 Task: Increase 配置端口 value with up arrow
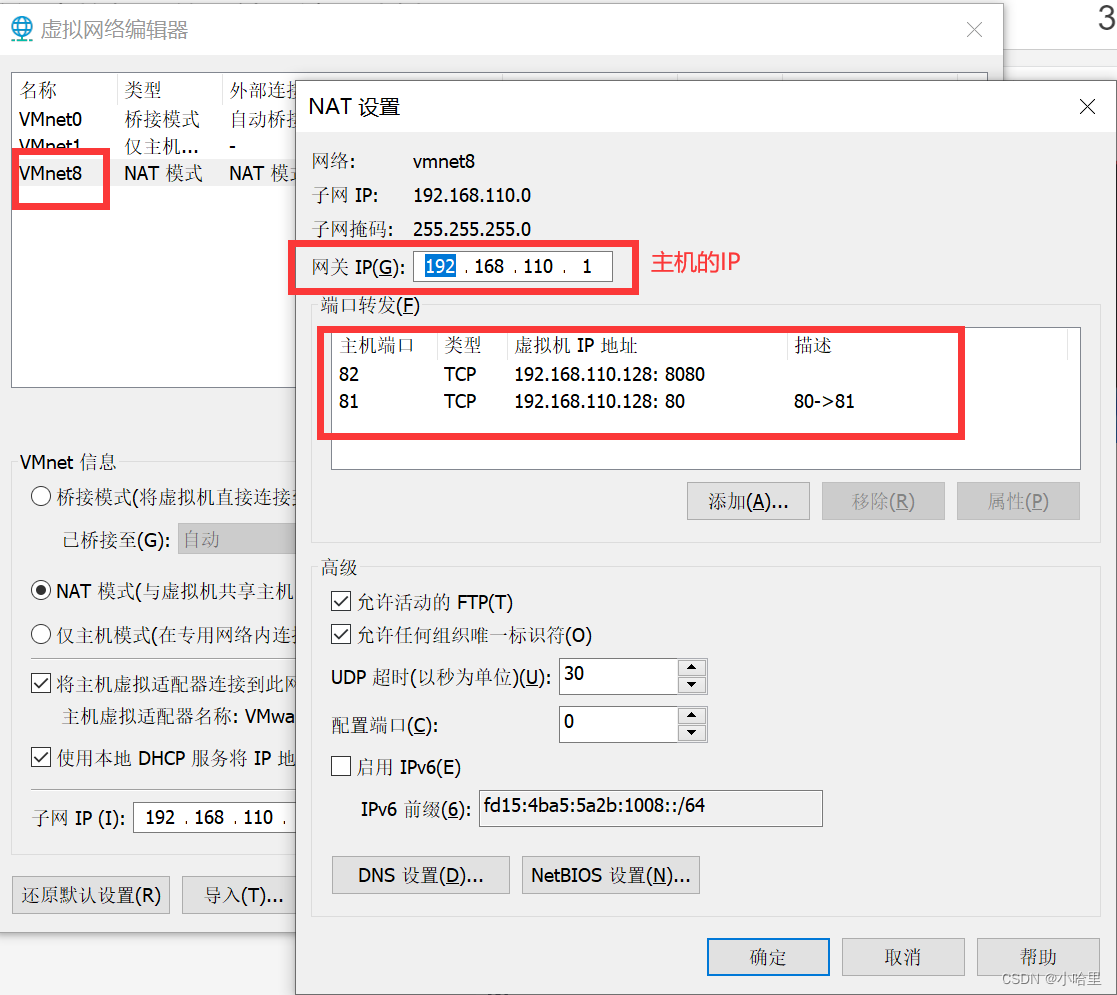(x=692, y=715)
